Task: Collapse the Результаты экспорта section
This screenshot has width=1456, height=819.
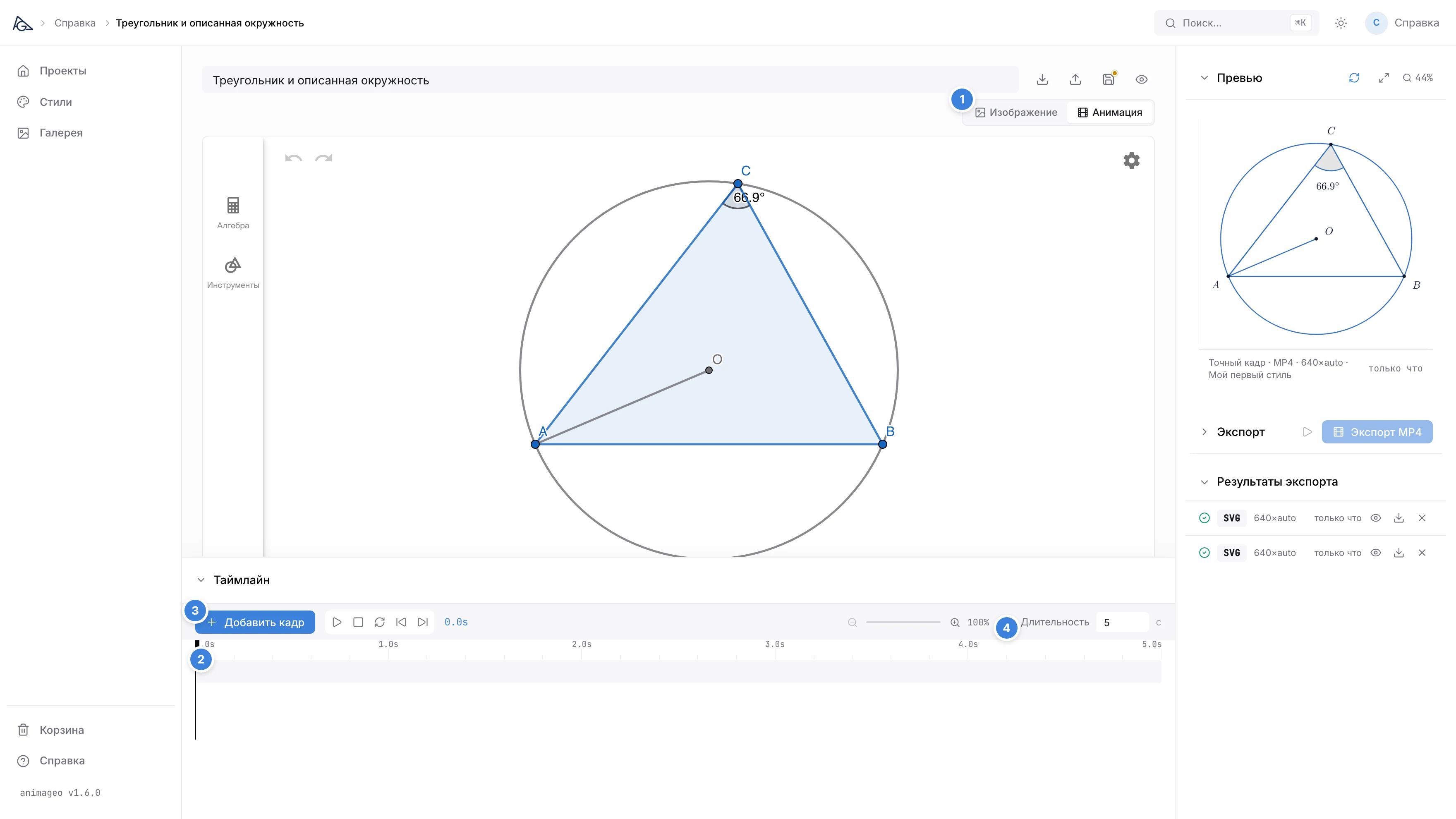Action: click(x=1204, y=482)
